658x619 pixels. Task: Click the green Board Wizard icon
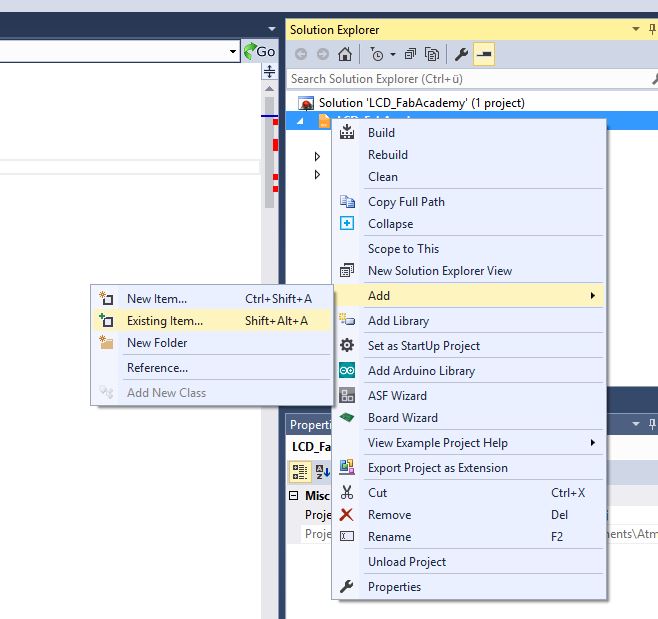point(347,418)
